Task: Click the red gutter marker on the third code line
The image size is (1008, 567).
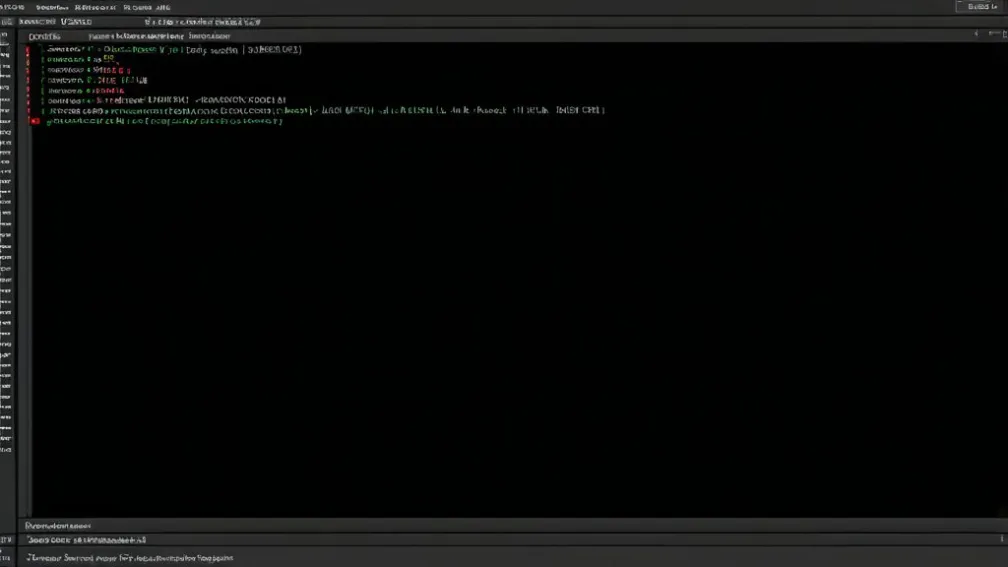Action: coord(28,70)
